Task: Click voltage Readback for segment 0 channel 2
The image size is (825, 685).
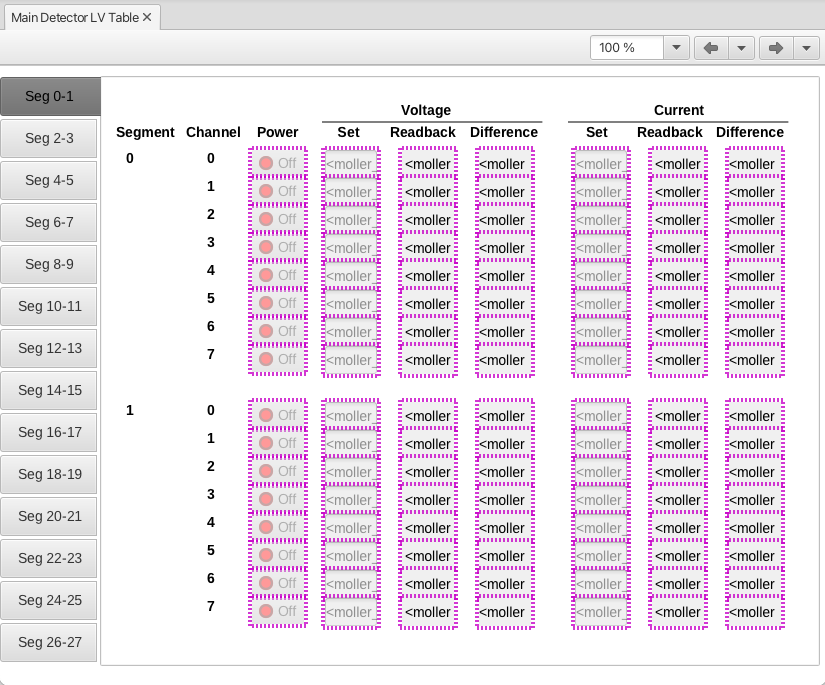Action: 428,220
